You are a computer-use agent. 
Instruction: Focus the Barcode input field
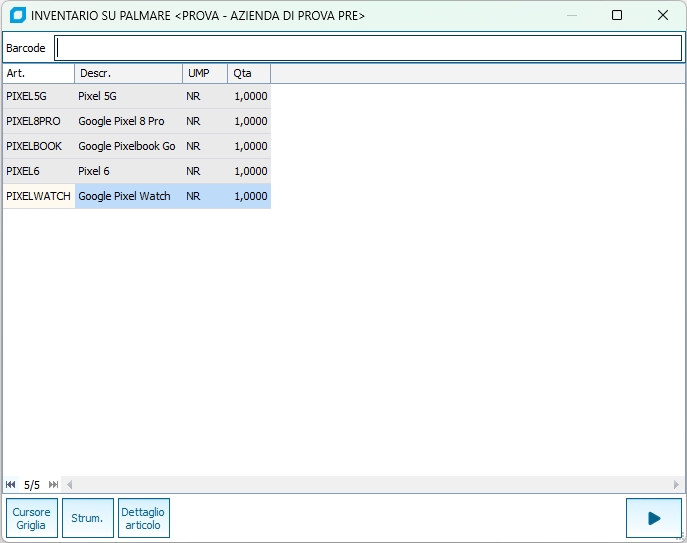point(368,48)
